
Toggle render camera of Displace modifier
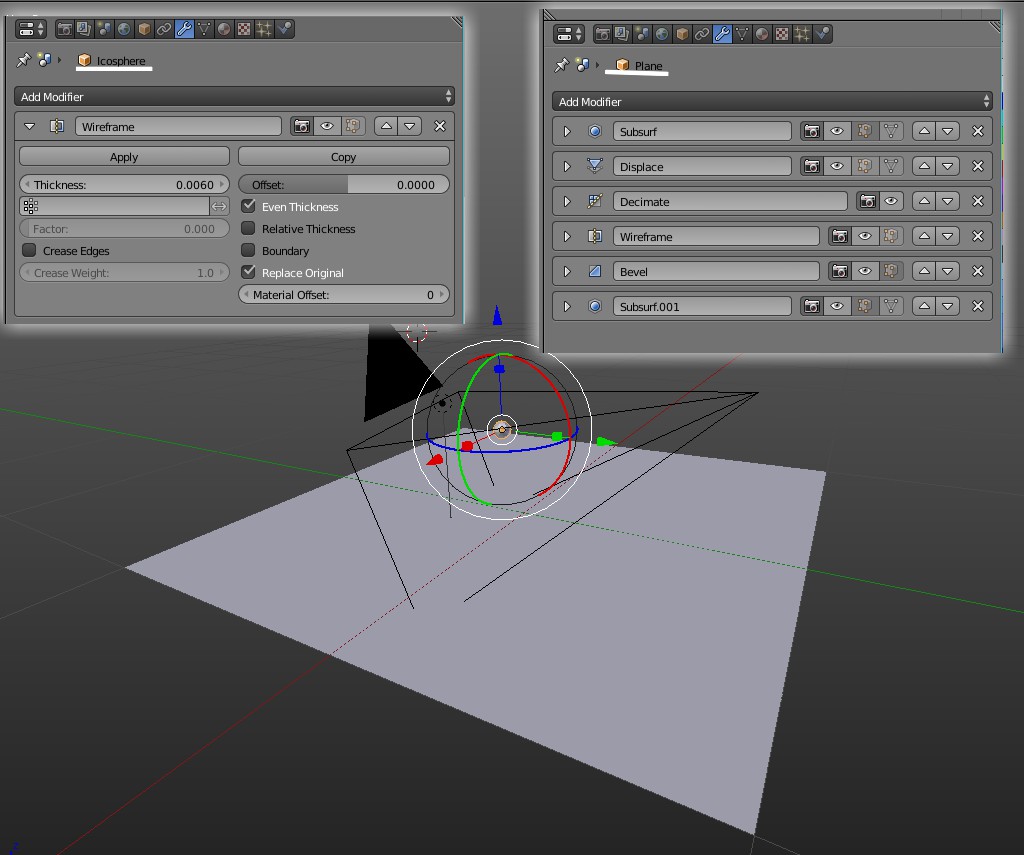812,167
